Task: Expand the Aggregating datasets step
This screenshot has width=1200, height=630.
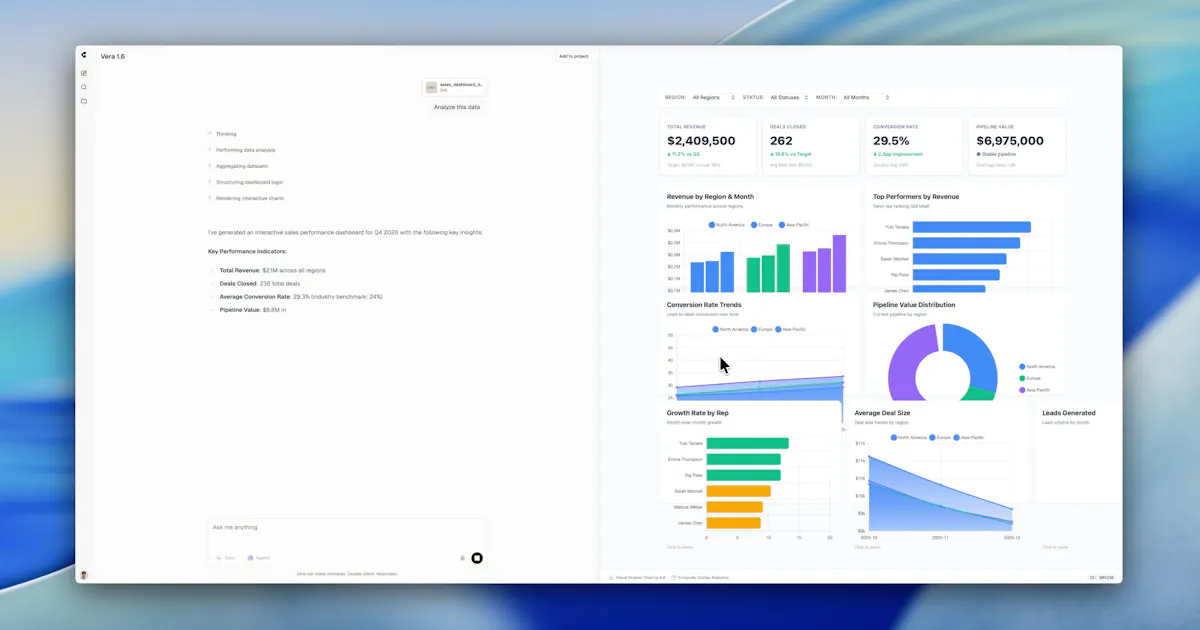Action: tap(238, 166)
